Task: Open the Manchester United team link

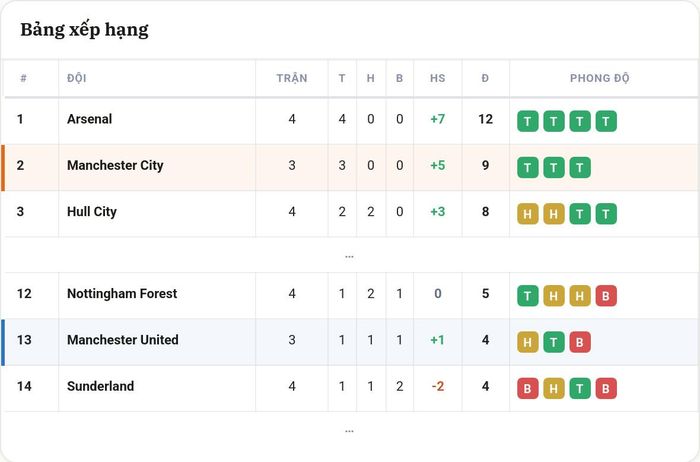Action: 123,340
